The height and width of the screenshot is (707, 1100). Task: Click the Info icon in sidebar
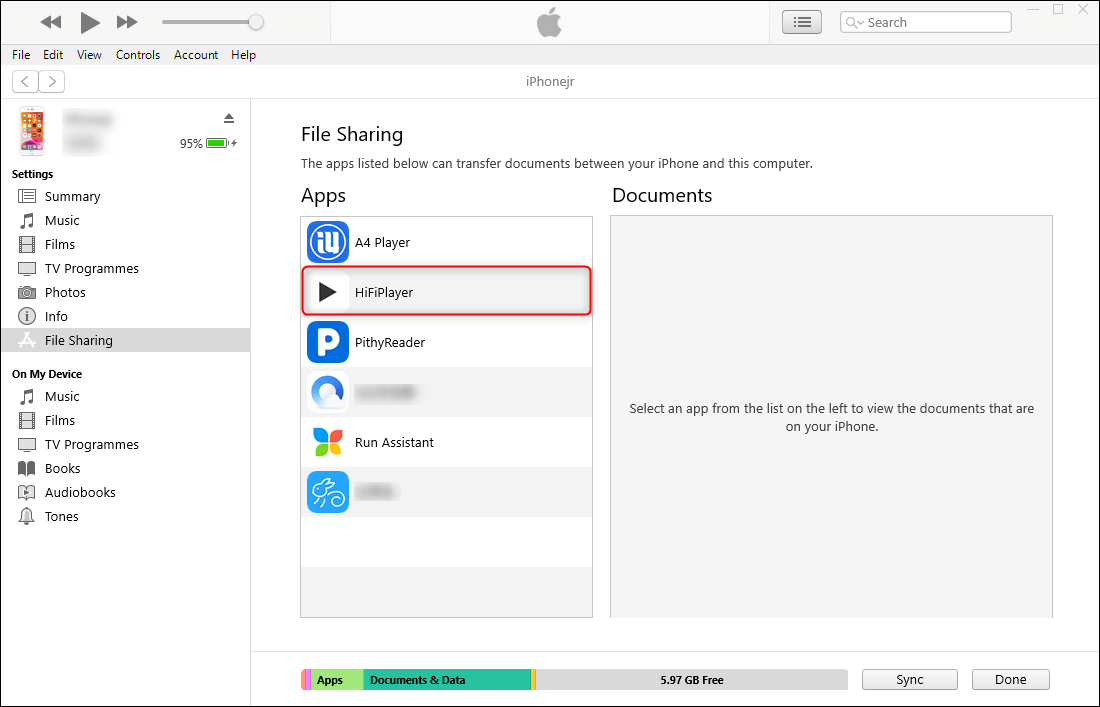[x=27, y=316]
